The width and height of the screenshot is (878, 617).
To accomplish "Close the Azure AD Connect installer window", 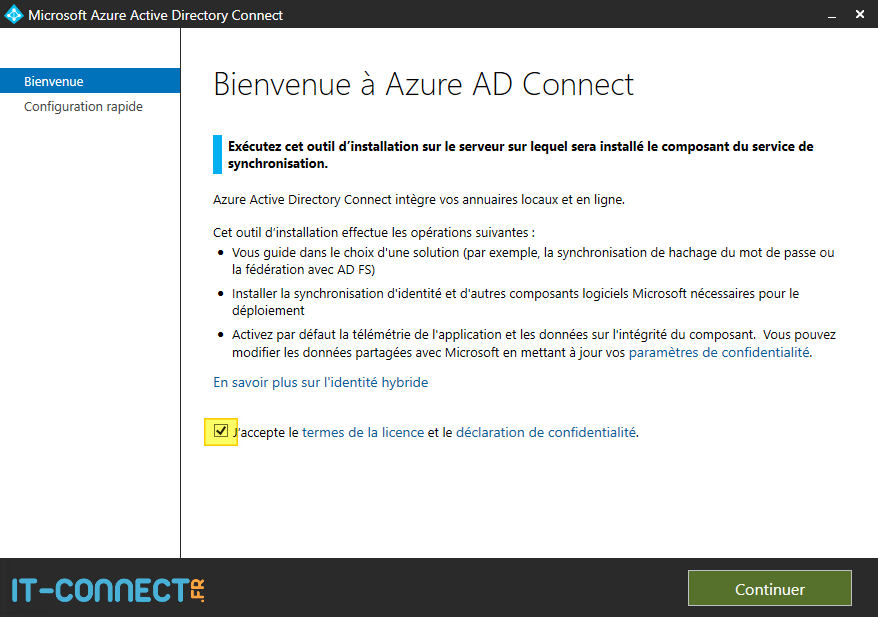I will click(x=860, y=15).
